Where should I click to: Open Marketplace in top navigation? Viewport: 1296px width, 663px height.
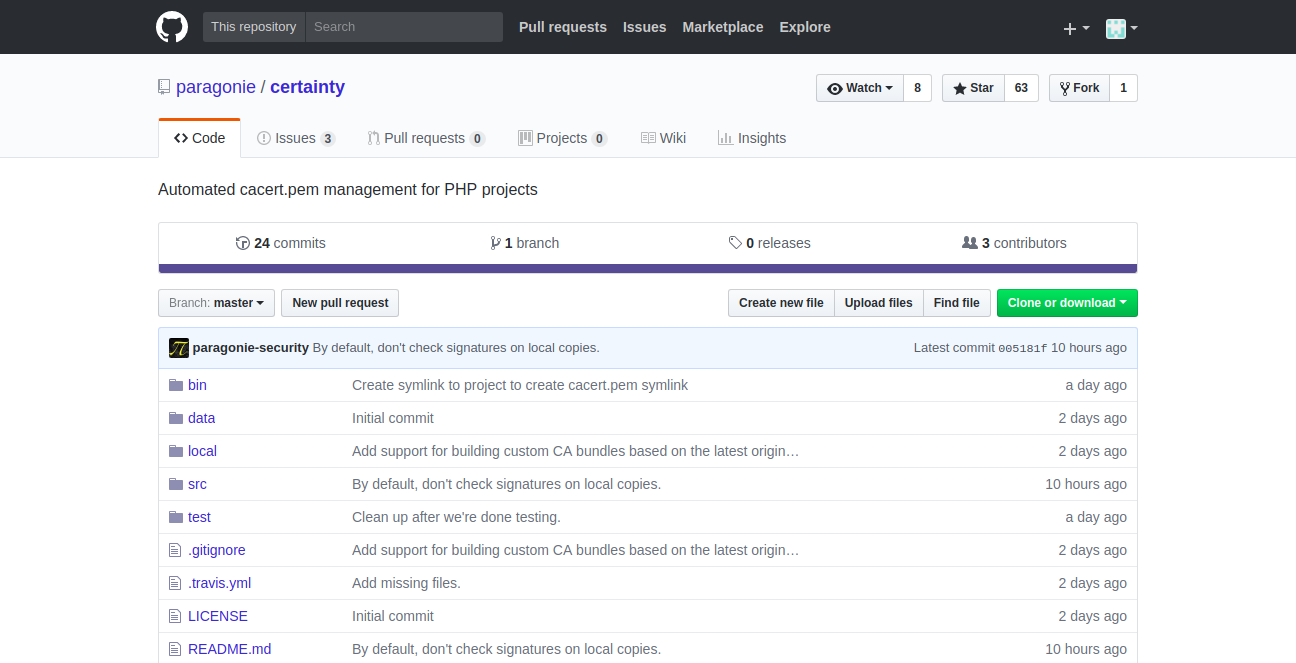tap(723, 27)
